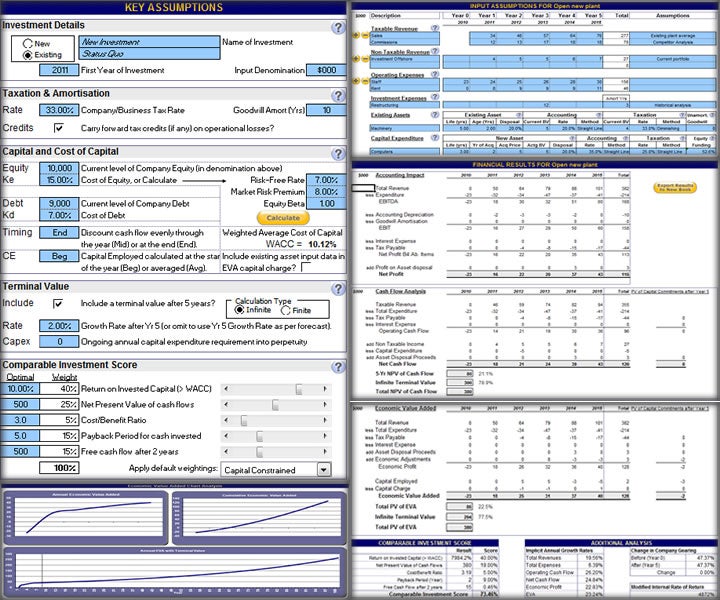This screenshot has width=720, height=600.
Task: Click the Risk-Free Rate 7.00% field
Action: click(326, 180)
